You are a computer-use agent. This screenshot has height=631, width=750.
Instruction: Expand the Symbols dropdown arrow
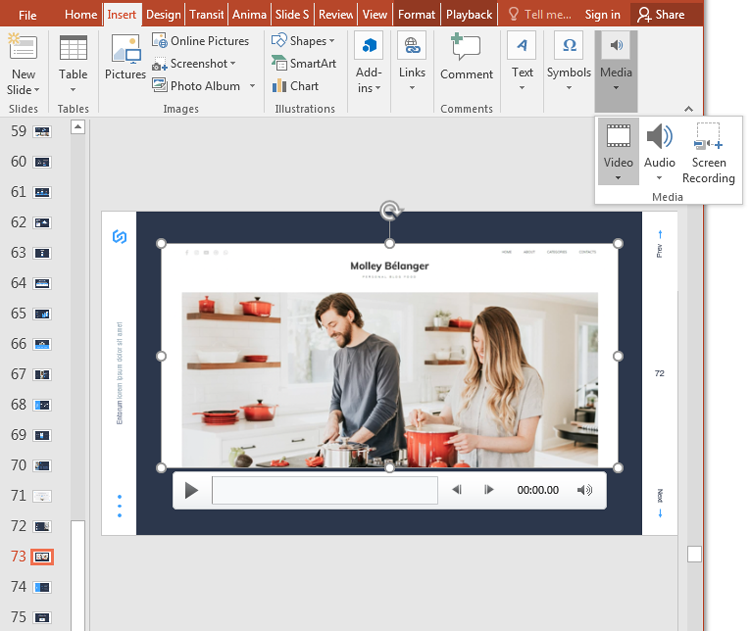569,88
